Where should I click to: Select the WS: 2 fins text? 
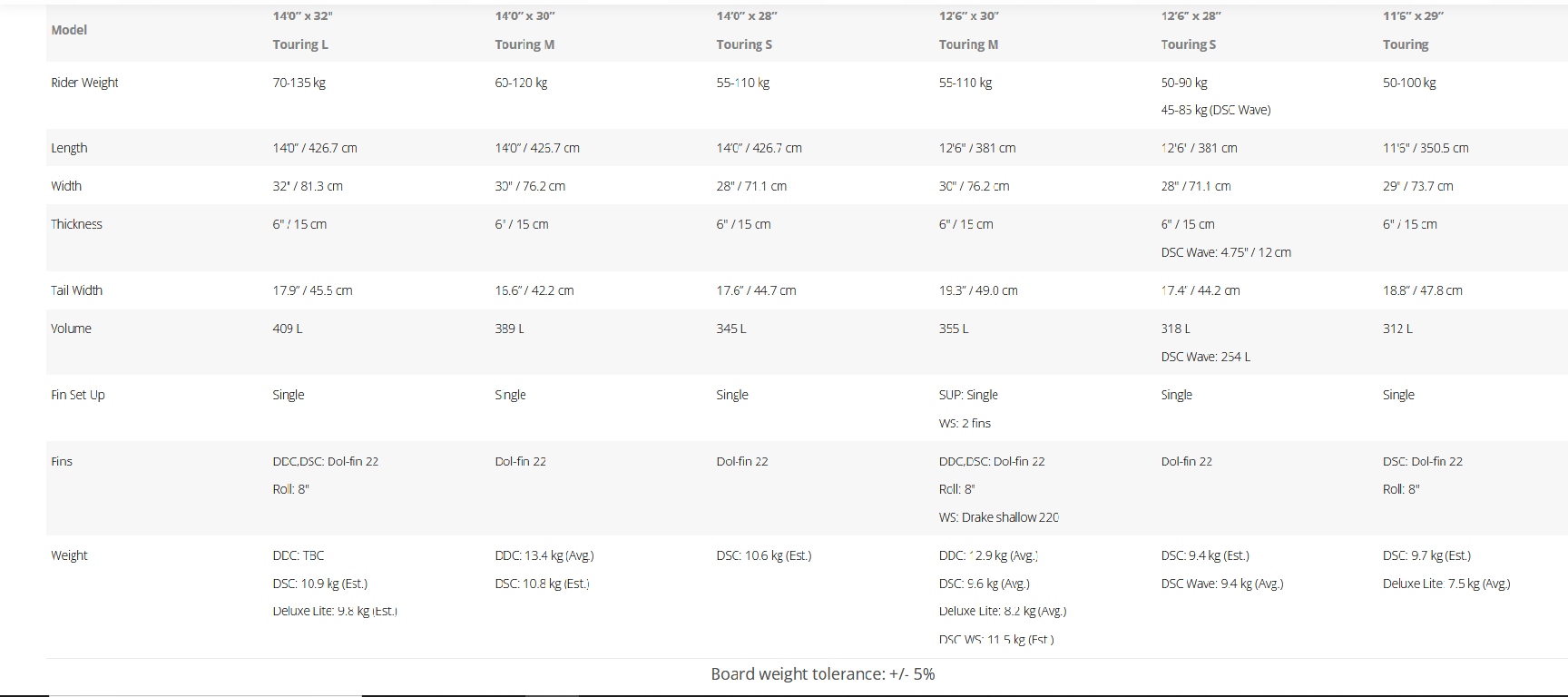(x=965, y=423)
